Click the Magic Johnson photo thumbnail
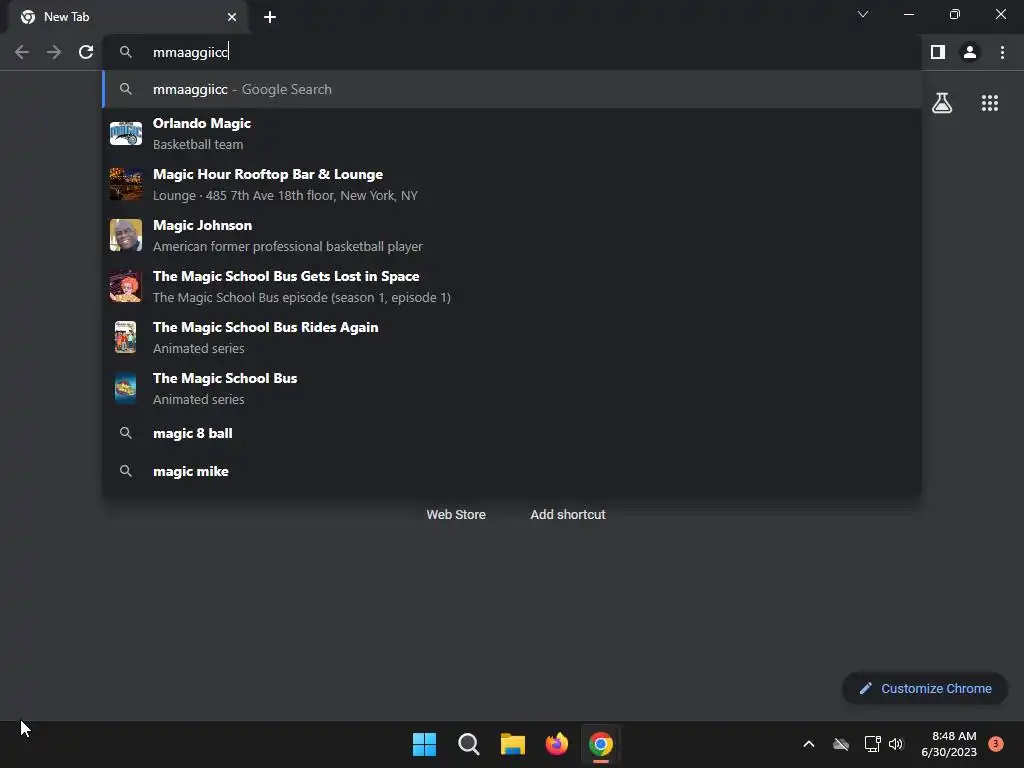 coord(125,235)
